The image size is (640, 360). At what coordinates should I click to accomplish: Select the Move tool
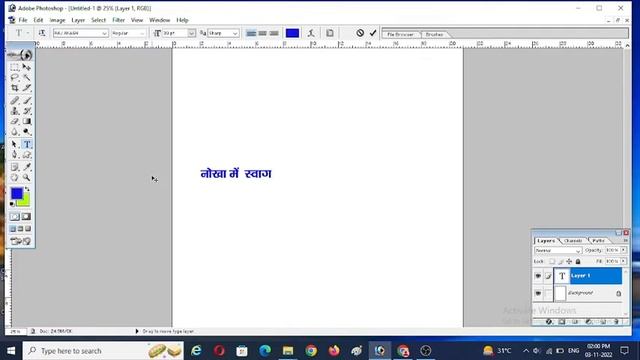27,67
